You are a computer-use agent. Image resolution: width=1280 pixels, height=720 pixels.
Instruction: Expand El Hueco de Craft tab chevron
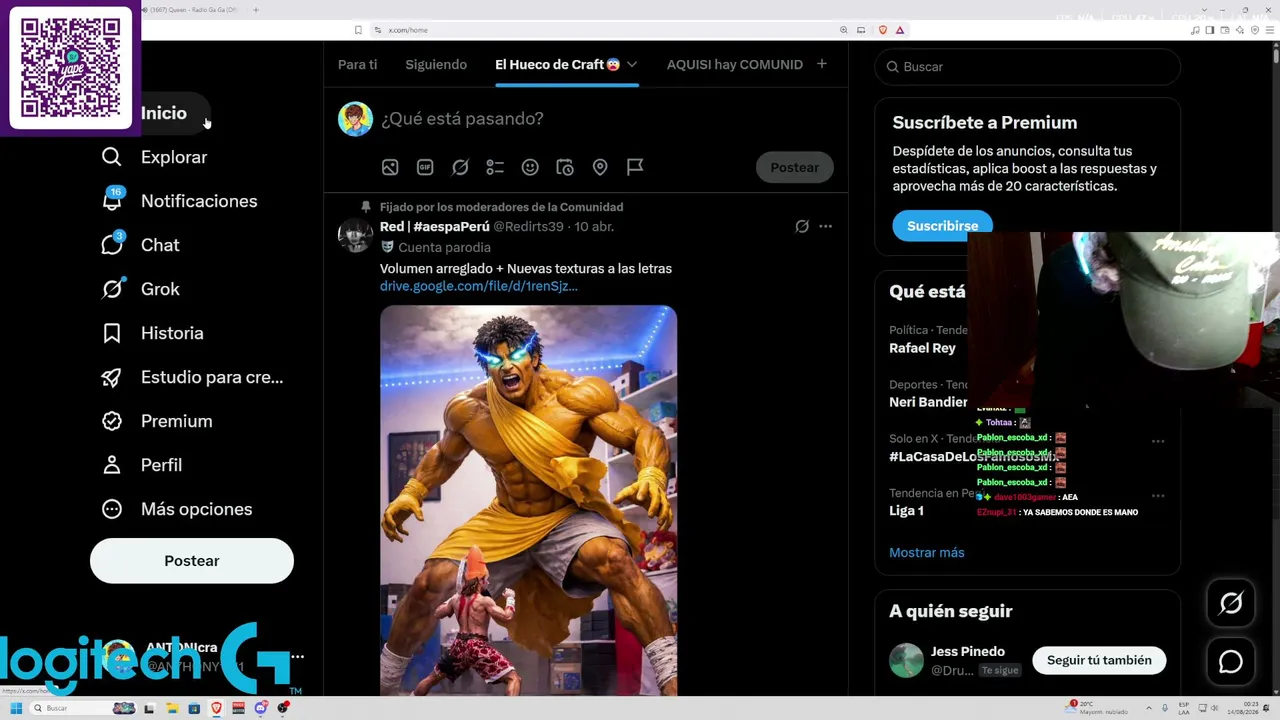click(x=632, y=64)
